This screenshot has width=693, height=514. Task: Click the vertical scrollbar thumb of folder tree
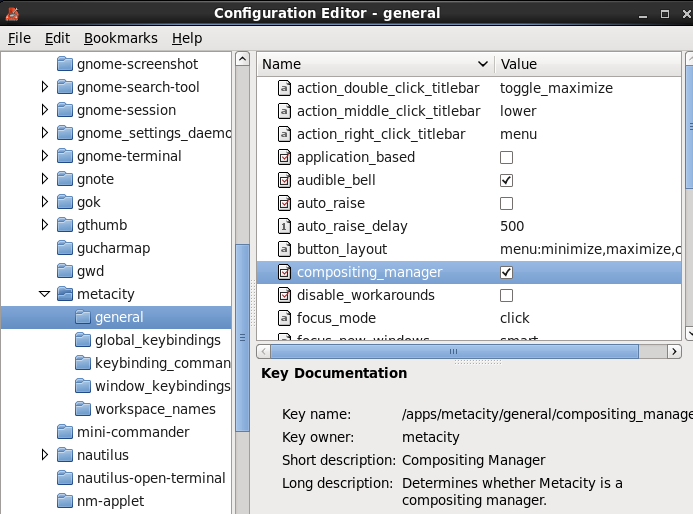pyautogui.click(x=242, y=338)
